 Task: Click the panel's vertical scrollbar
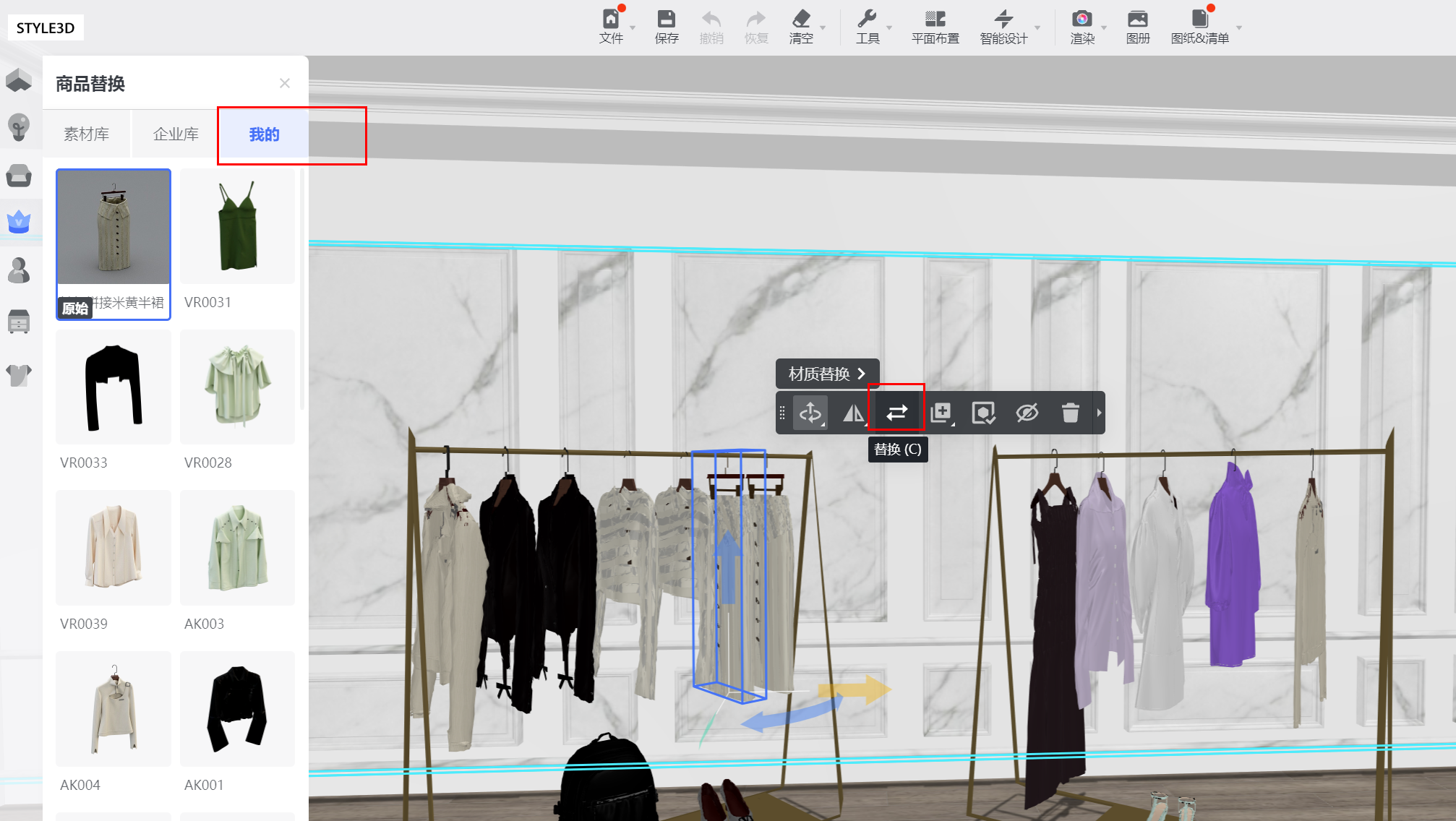[x=301, y=289]
